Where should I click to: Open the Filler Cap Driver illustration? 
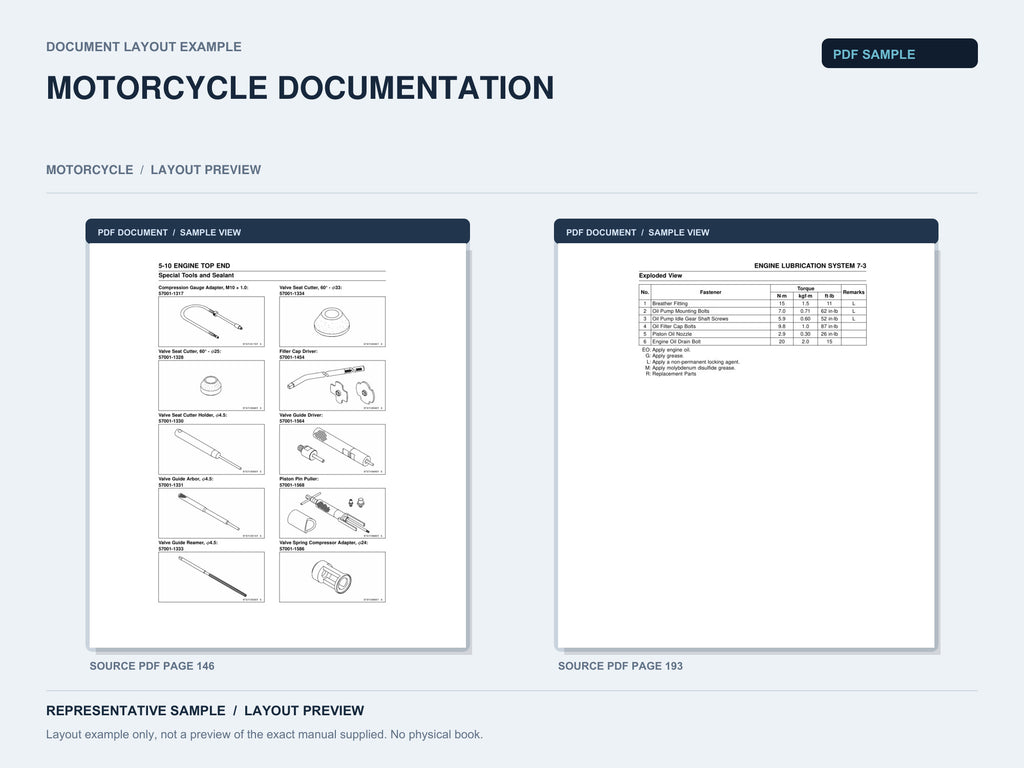332,385
